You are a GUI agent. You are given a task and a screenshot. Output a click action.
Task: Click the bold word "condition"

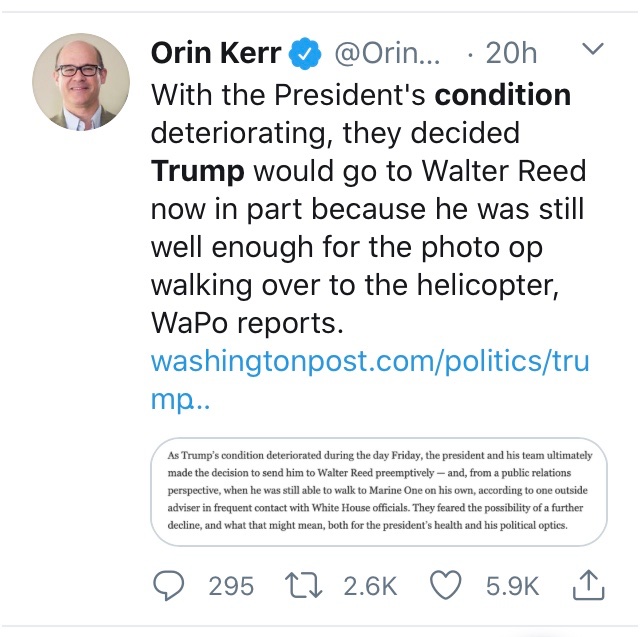pyautogui.click(x=503, y=95)
